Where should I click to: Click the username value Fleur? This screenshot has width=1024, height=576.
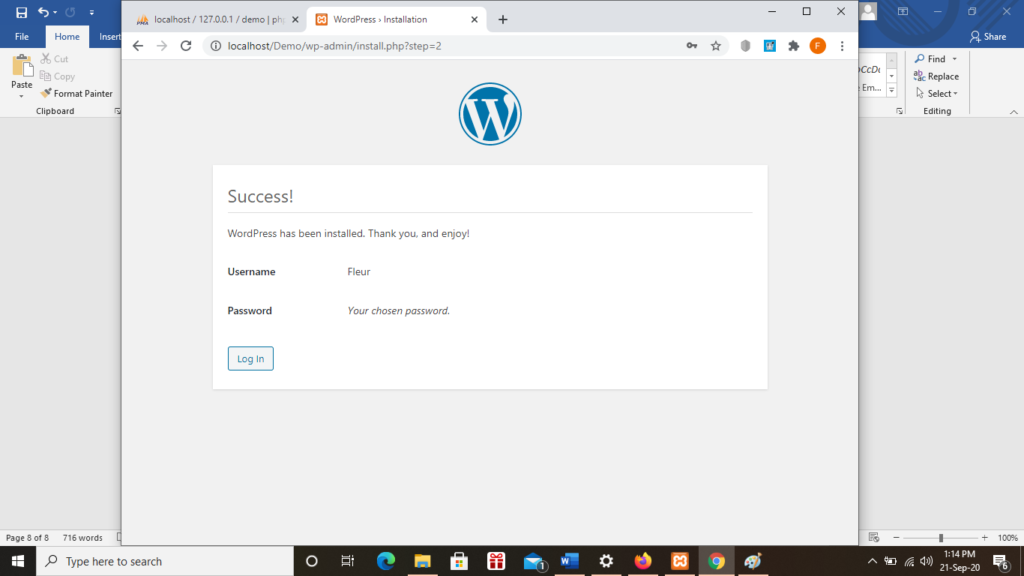(x=359, y=272)
